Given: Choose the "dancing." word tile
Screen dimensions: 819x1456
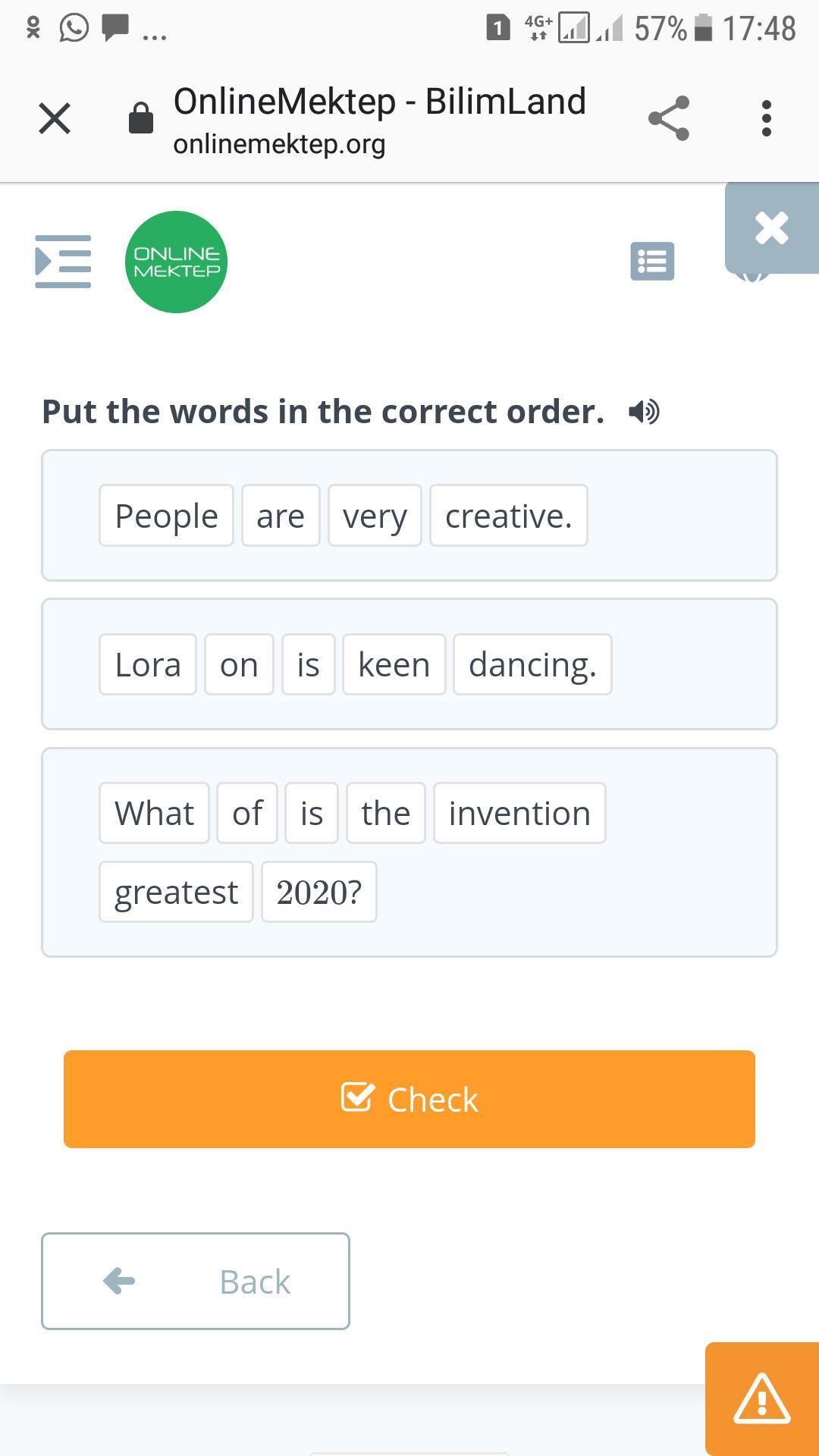Looking at the screenshot, I should [532, 664].
